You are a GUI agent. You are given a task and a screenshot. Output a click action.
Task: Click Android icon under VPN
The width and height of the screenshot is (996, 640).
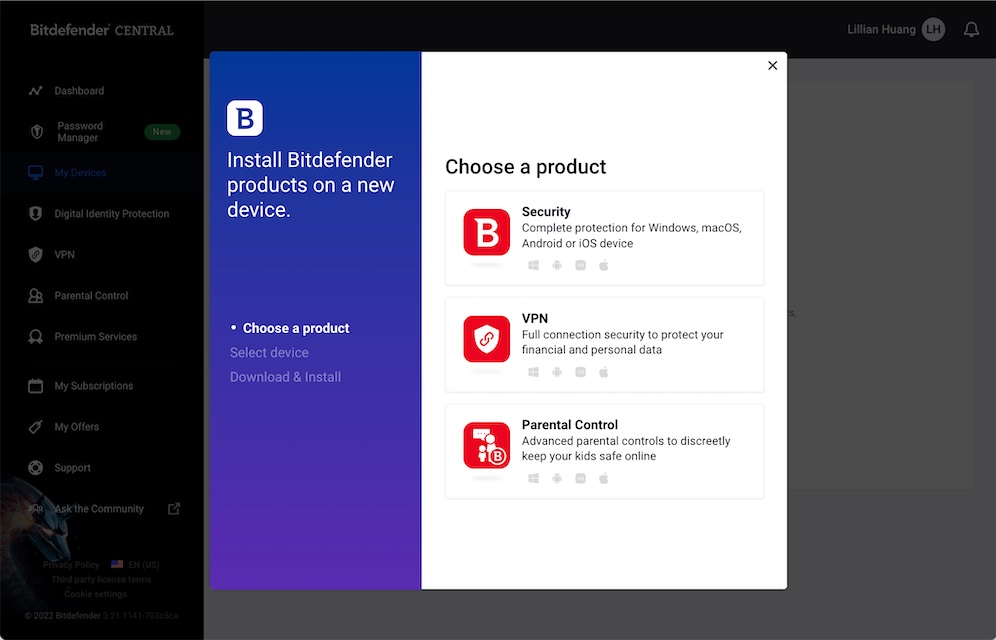tap(557, 372)
